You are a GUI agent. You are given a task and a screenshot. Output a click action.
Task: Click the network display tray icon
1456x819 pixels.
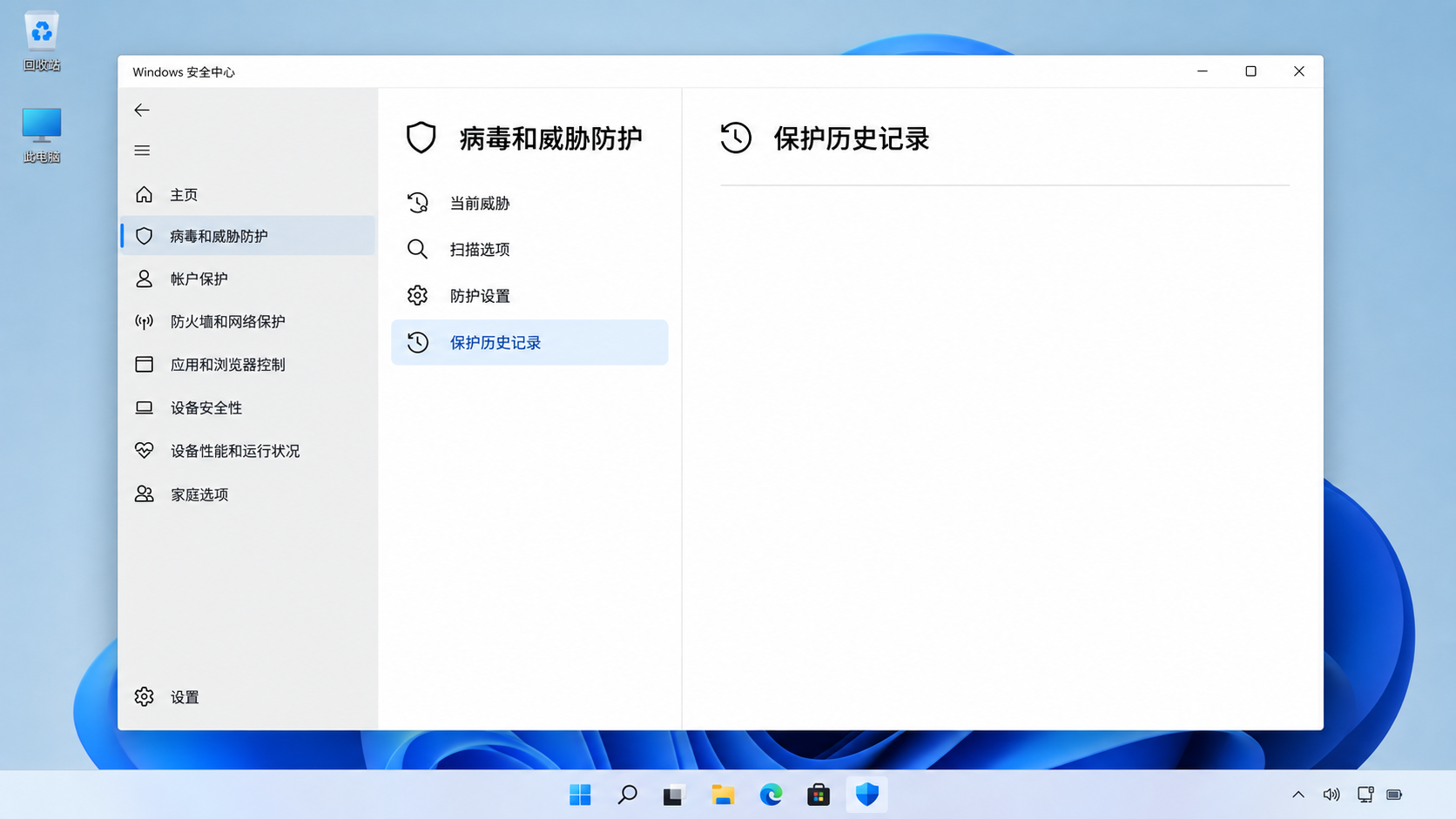point(1365,795)
